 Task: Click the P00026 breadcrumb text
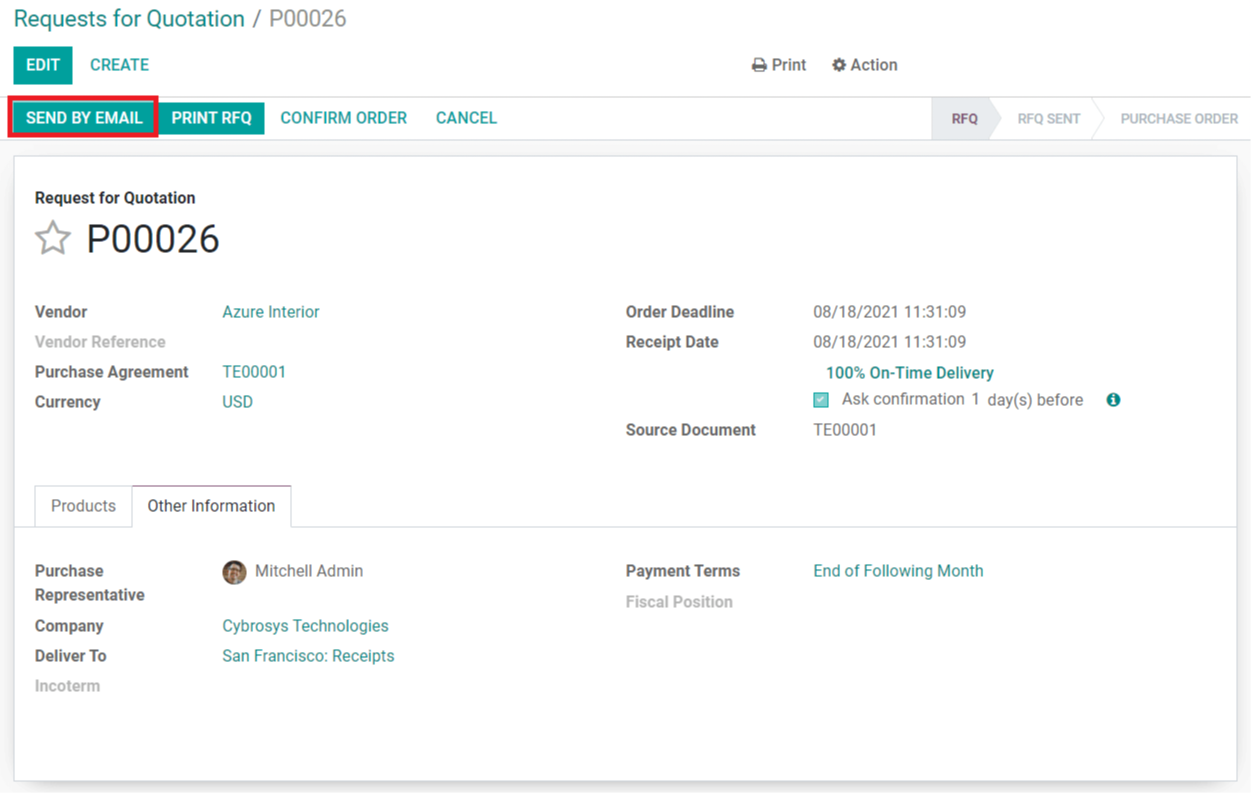308,19
